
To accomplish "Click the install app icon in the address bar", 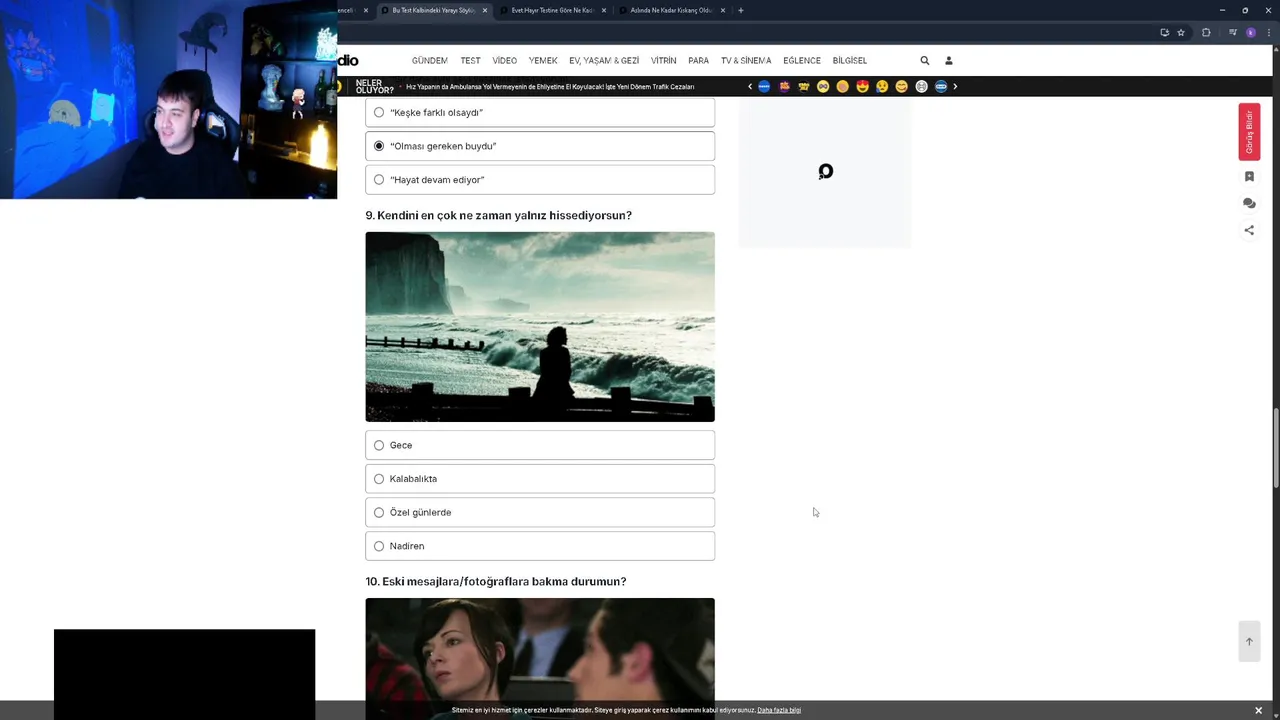I will pyautogui.click(x=1165, y=32).
